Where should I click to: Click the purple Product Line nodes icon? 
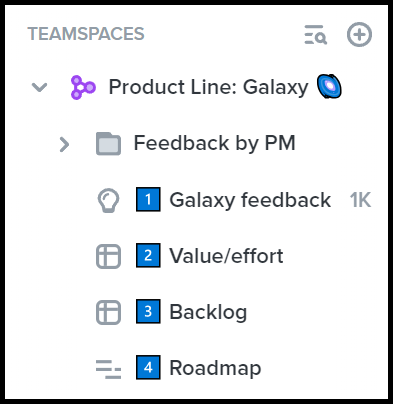(x=83, y=88)
